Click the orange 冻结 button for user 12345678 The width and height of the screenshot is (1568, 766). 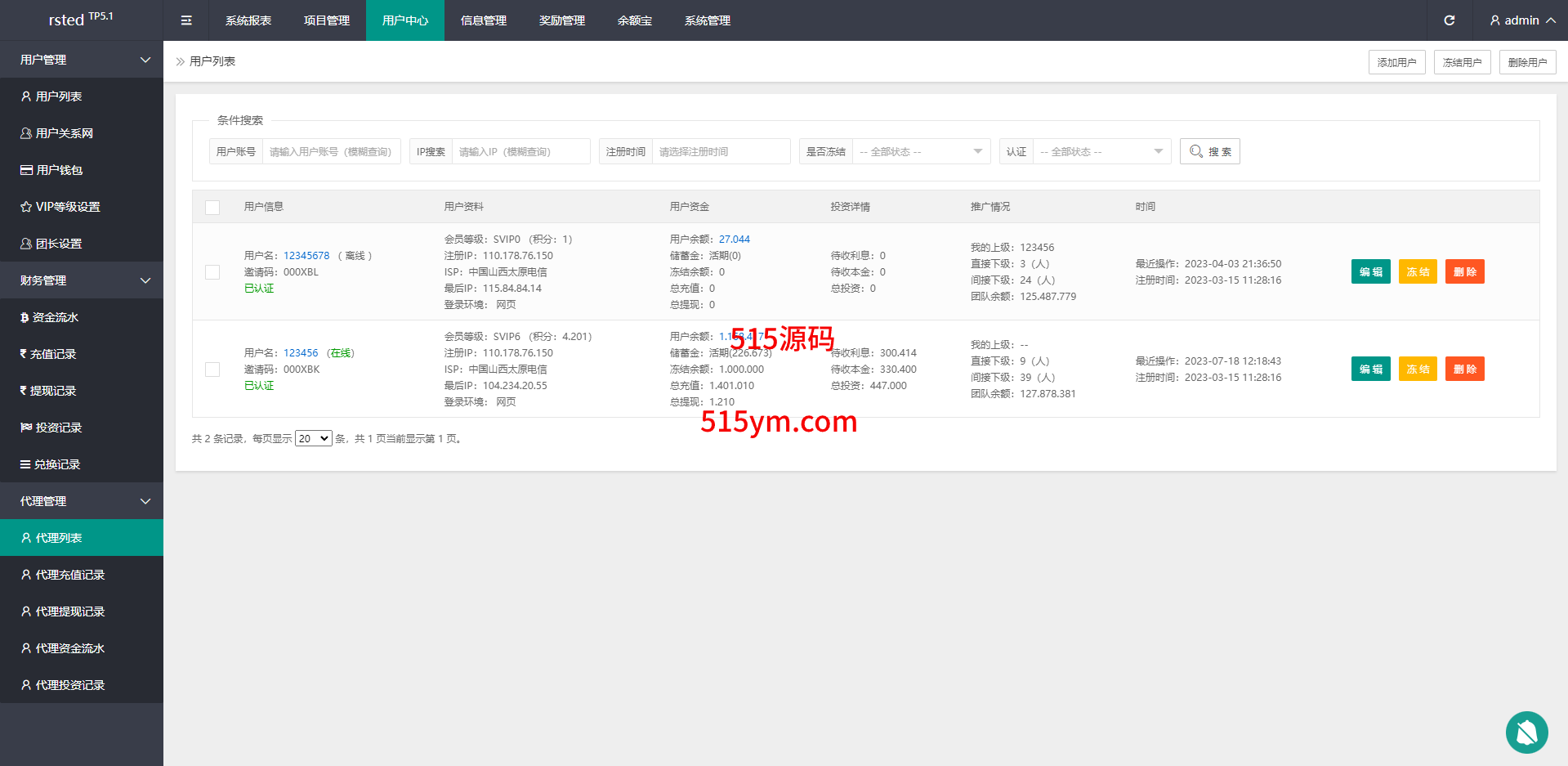(x=1417, y=272)
